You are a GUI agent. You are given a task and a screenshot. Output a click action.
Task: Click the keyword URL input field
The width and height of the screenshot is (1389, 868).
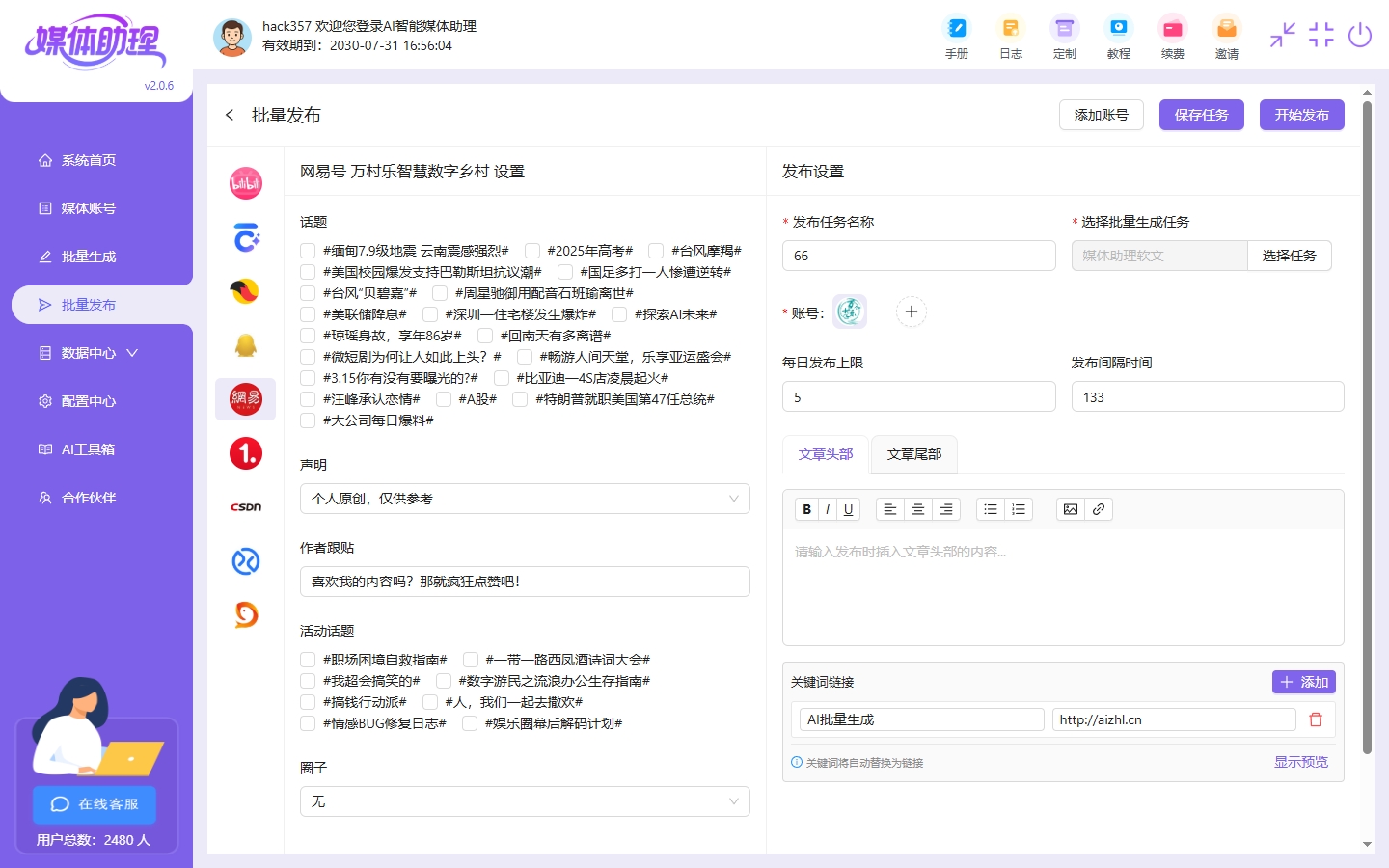point(1173,719)
